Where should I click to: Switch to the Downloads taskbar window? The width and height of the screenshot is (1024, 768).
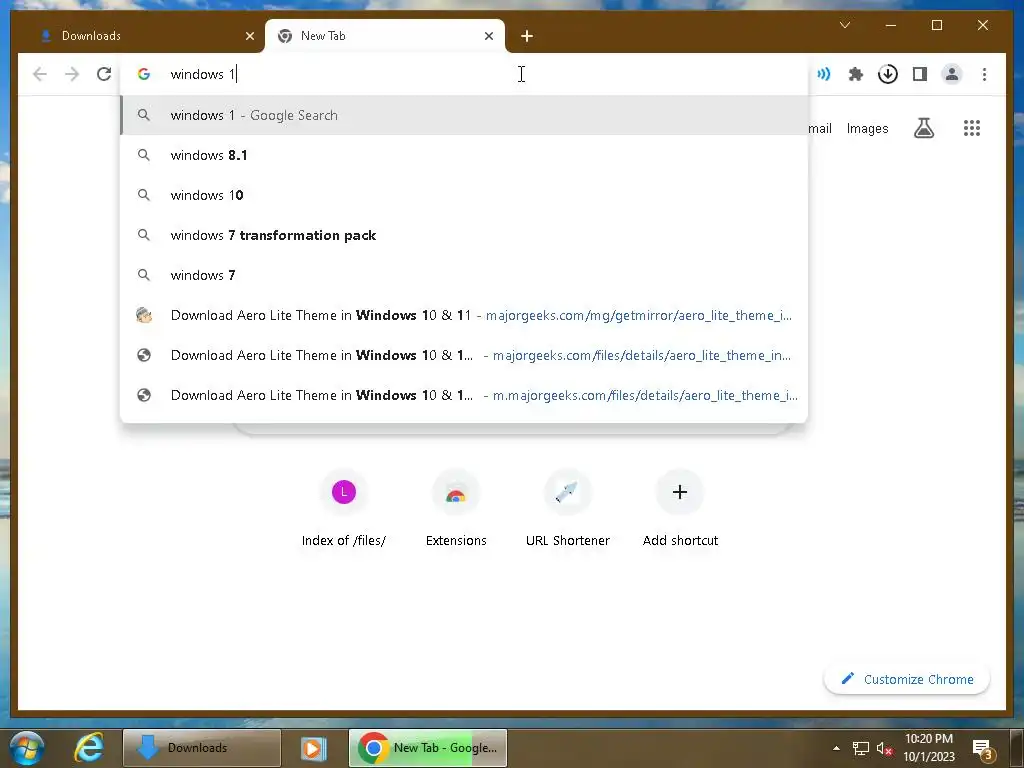tap(202, 748)
